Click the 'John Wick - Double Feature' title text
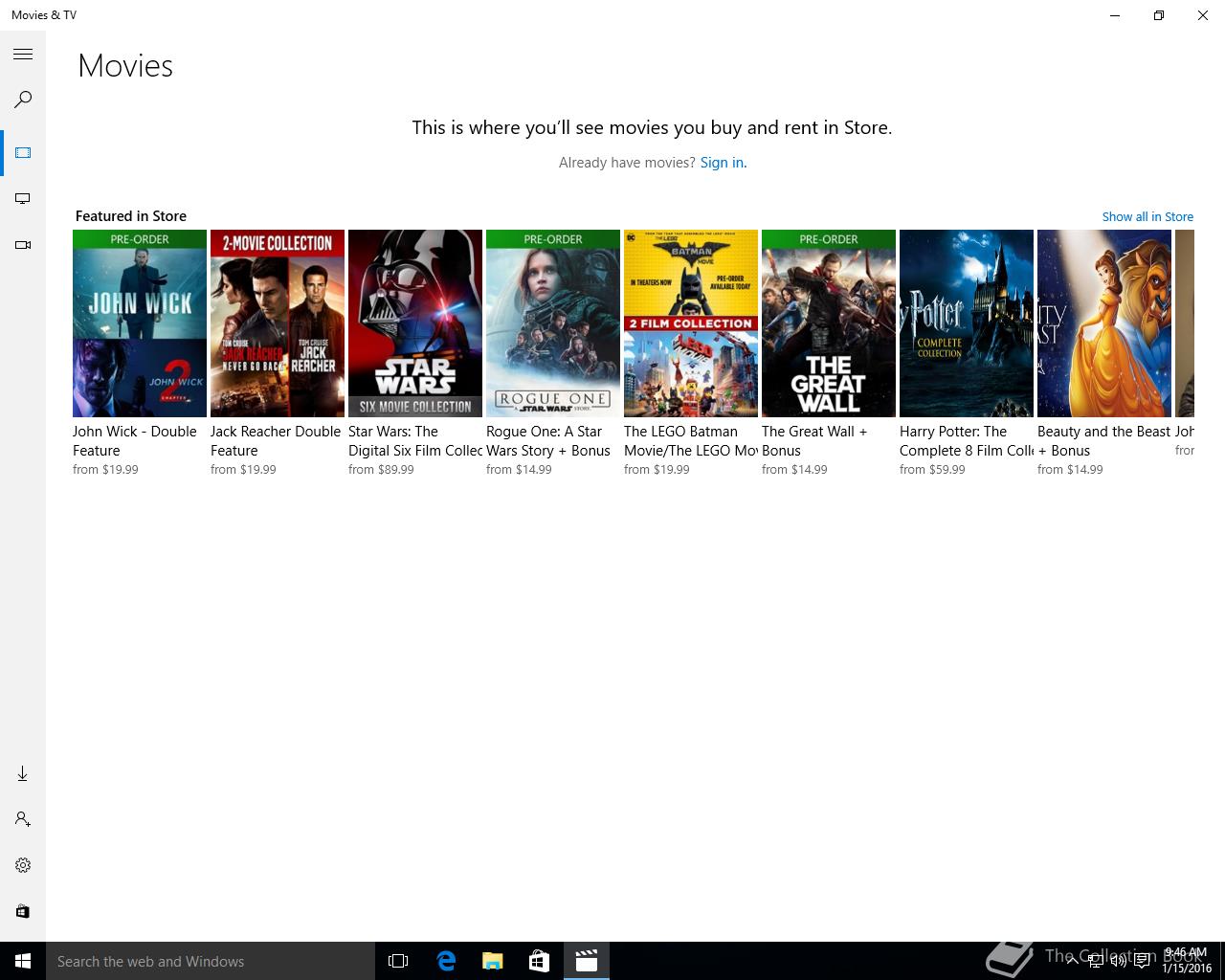1225x980 pixels. (x=135, y=441)
